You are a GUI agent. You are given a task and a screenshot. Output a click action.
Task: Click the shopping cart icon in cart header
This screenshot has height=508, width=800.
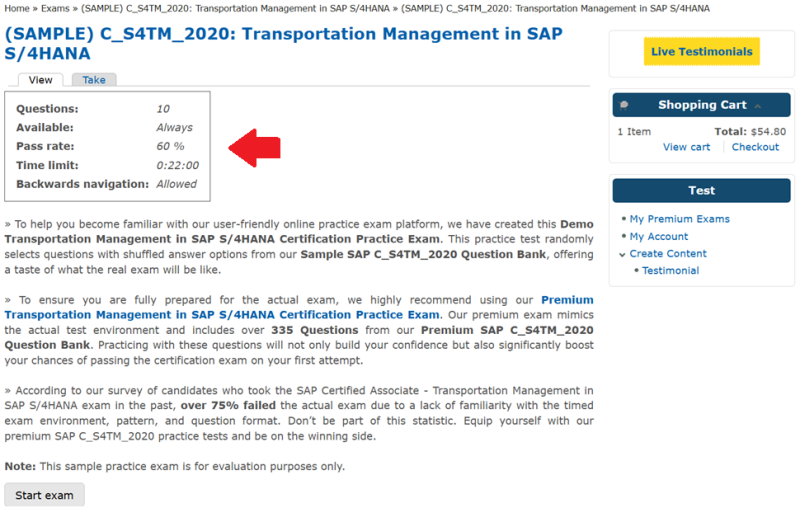pos(623,106)
